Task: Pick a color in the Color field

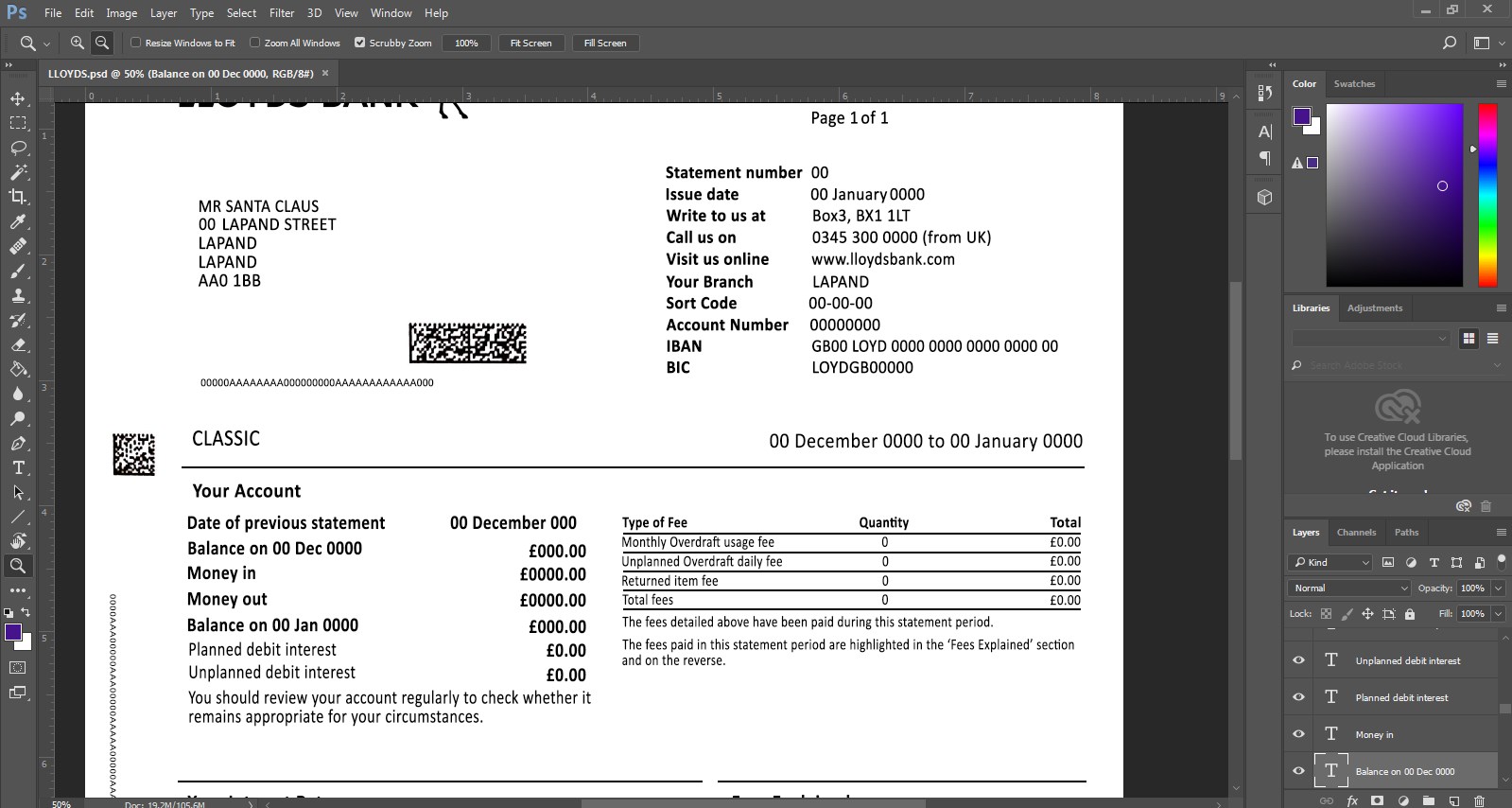Action: (1395, 195)
